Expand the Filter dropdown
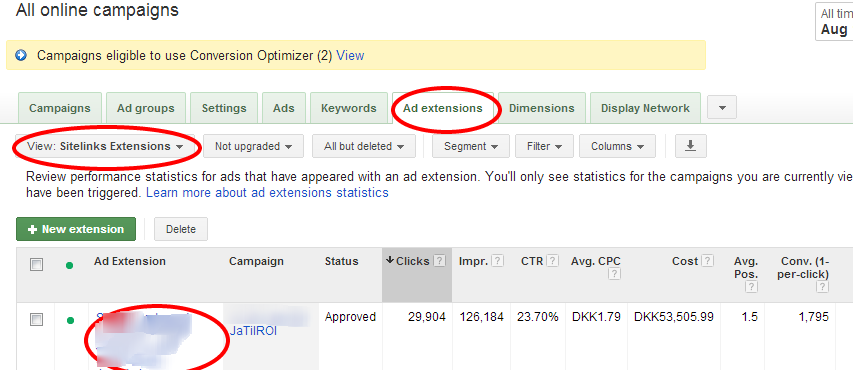853x370 pixels. [x=544, y=146]
